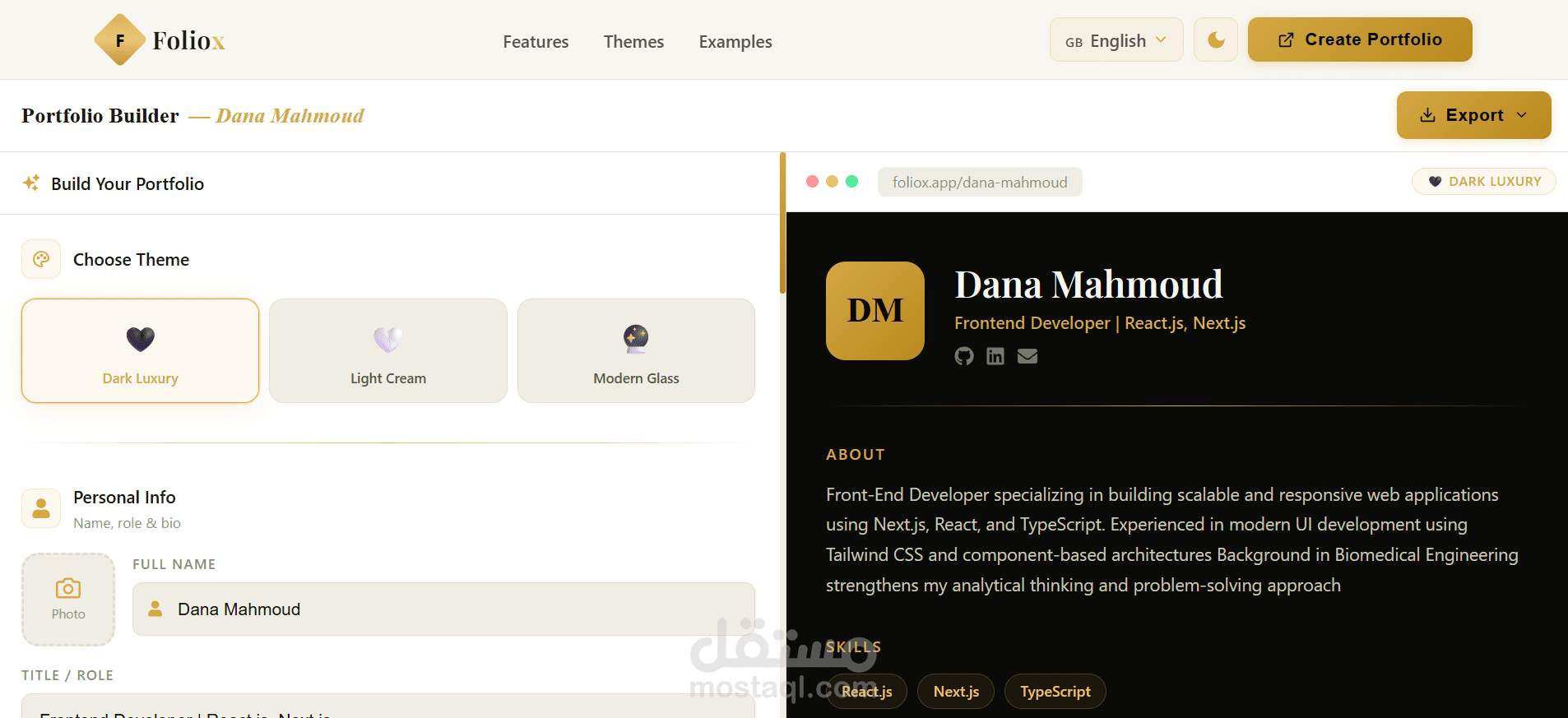Click the 'Portfolio Builder' title text
The width and height of the screenshot is (1568, 718).
100,116
